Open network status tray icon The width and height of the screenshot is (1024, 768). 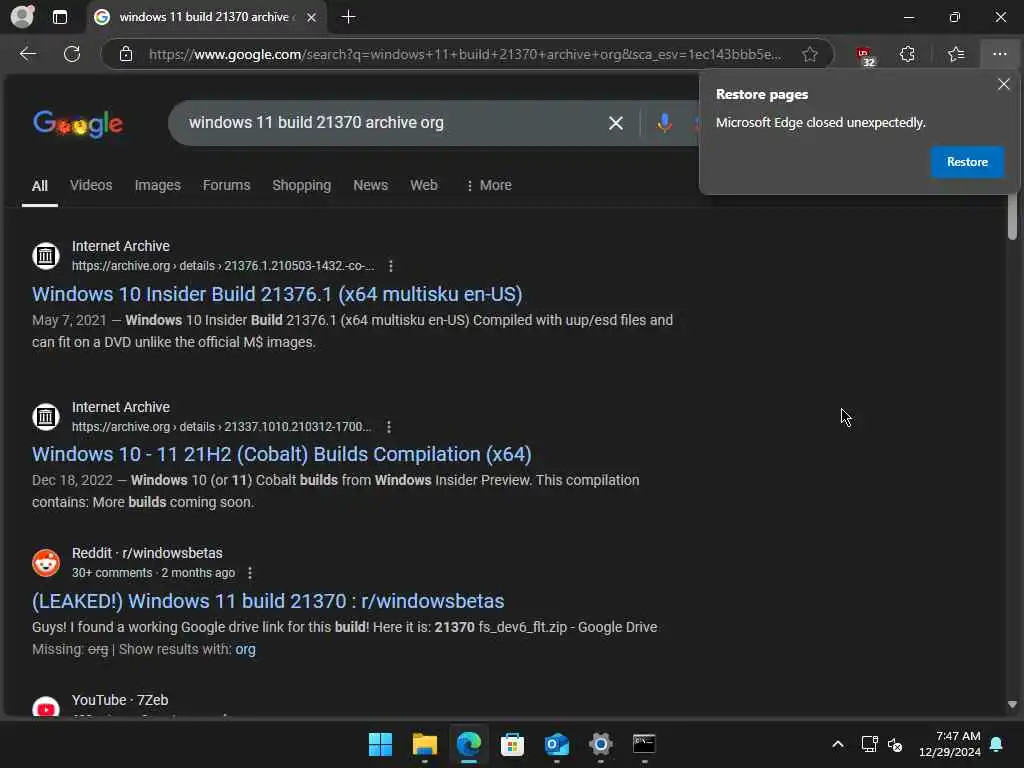coord(869,744)
